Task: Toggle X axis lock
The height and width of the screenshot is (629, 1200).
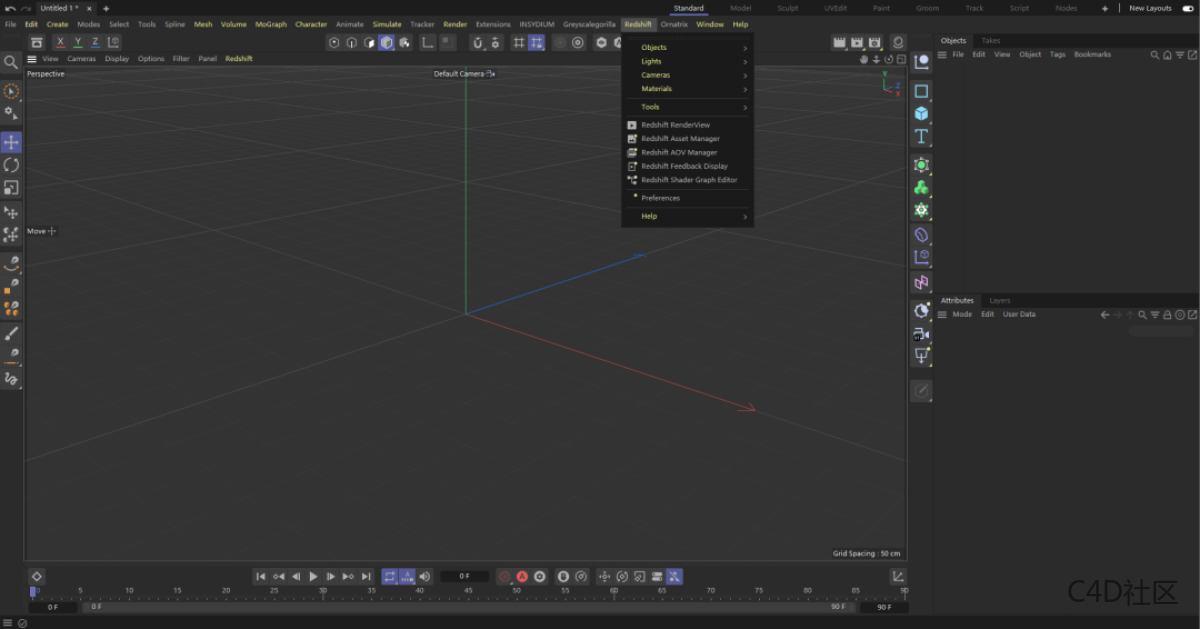Action: 60,42
